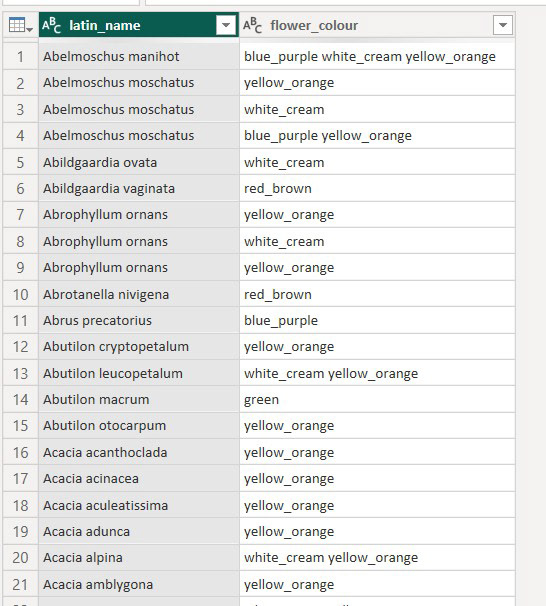Screen dimensions: 546x606
Task: Click yellow_orange in row 21
Action: point(377,584)
